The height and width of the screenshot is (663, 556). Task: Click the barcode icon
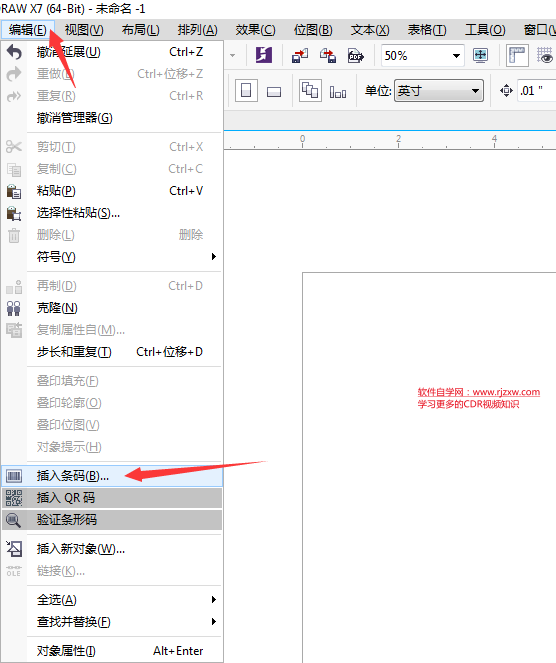pyautogui.click(x=14, y=477)
